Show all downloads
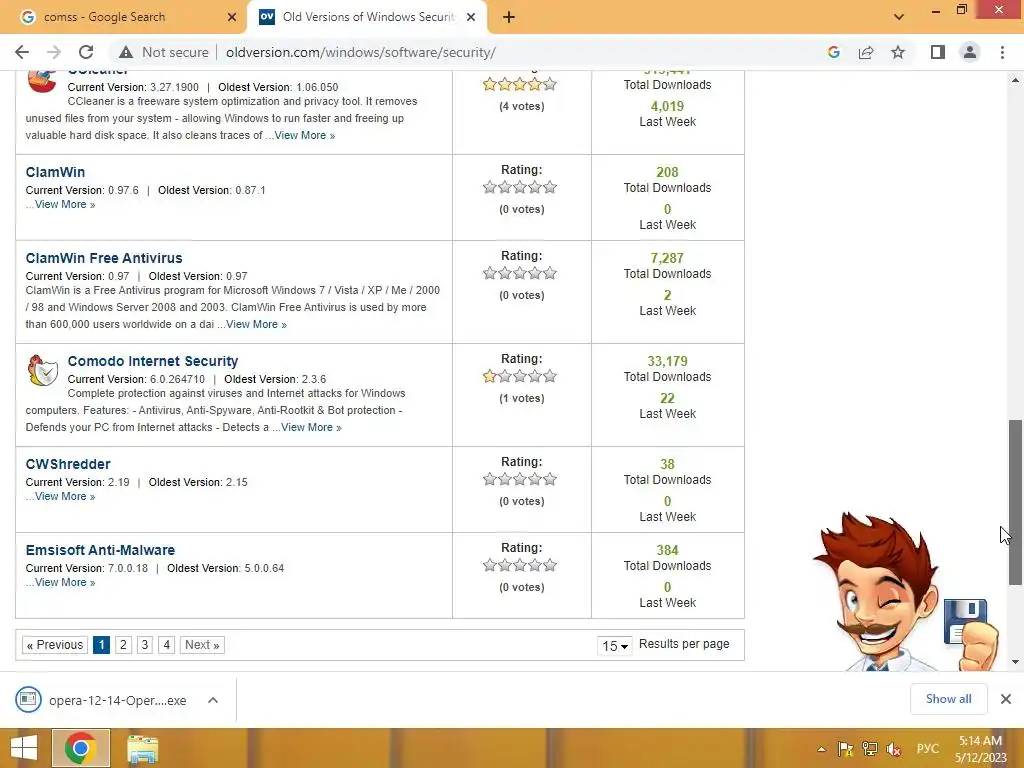The image size is (1024, 768). pyautogui.click(x=948, y=699)
